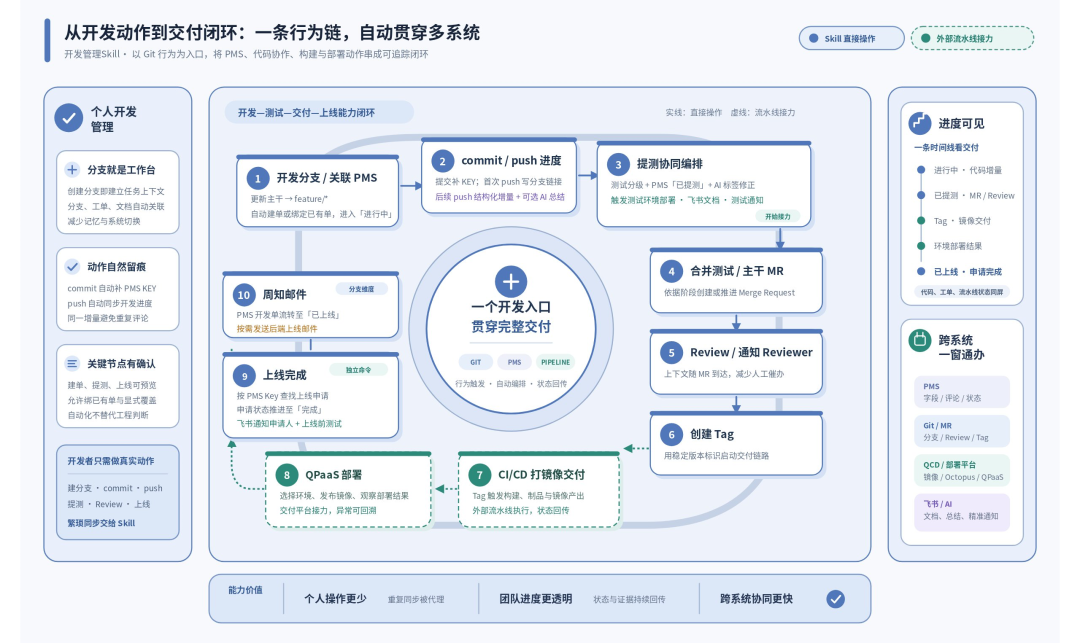Open the Git / MR system card
1080x643 pixels.
pyautogui.click(x=962, y=431)
